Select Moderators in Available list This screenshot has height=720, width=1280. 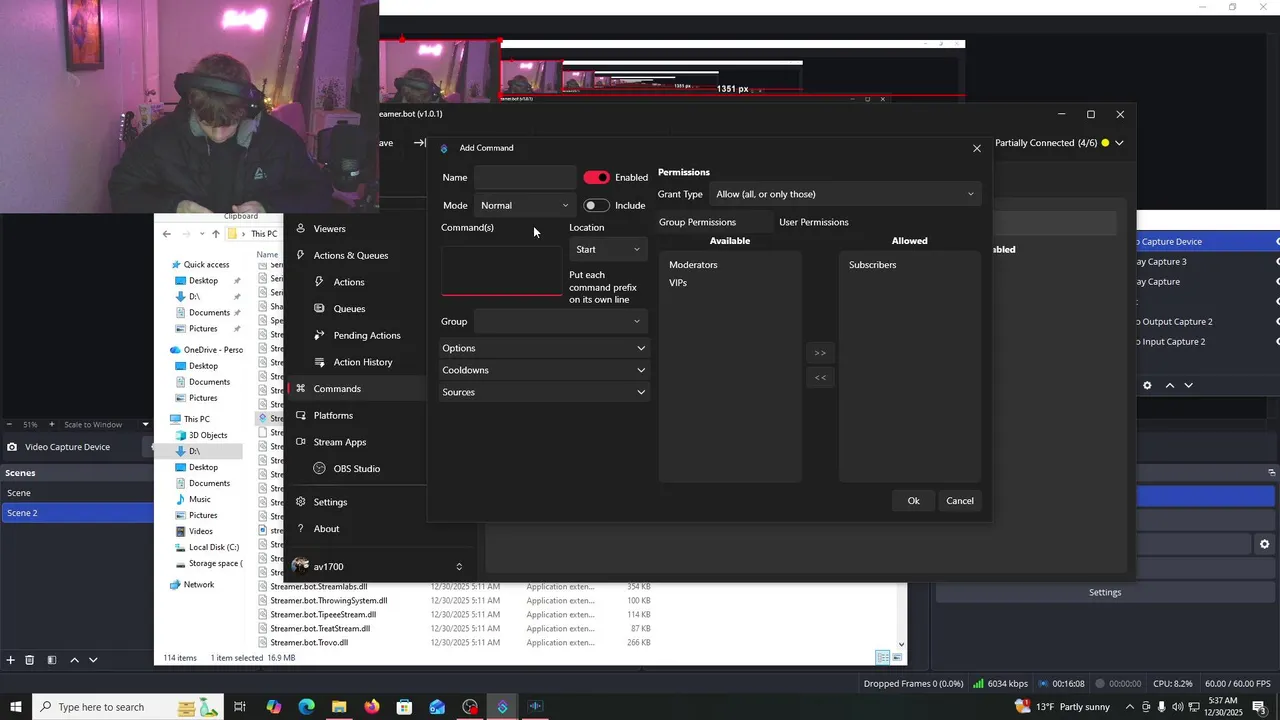pos(693,265)
